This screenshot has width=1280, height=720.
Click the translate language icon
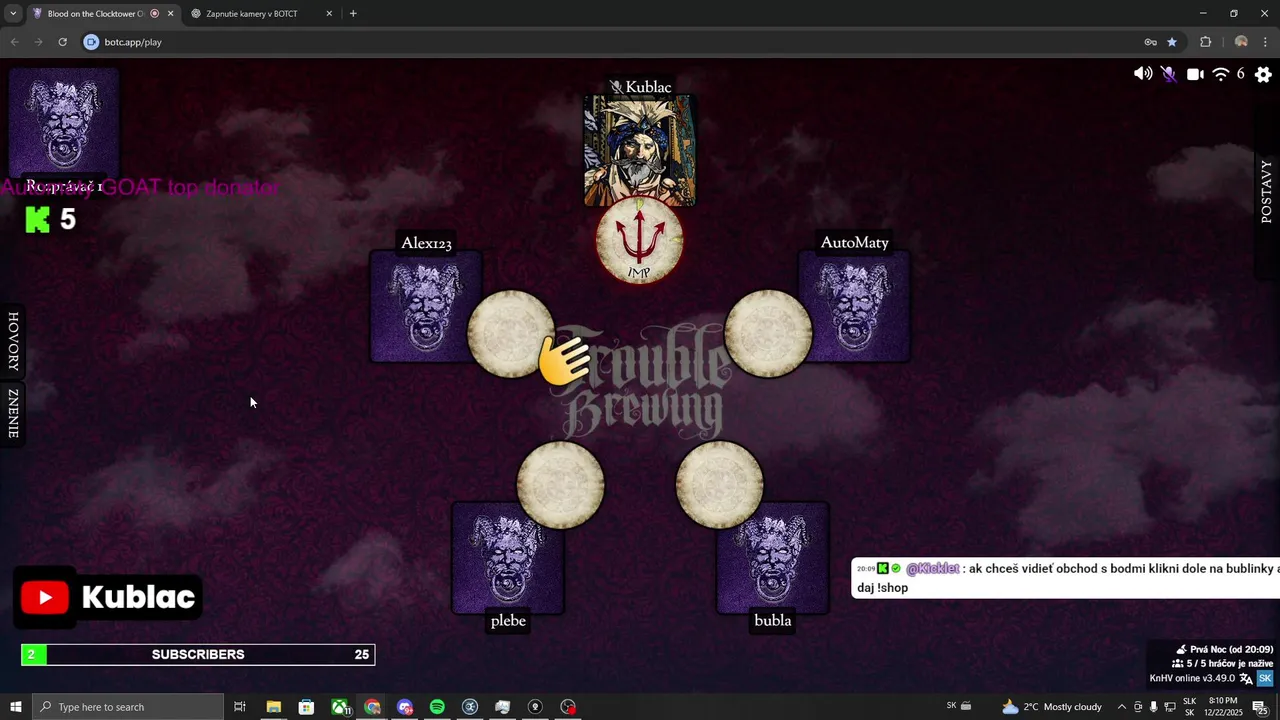1246,678
